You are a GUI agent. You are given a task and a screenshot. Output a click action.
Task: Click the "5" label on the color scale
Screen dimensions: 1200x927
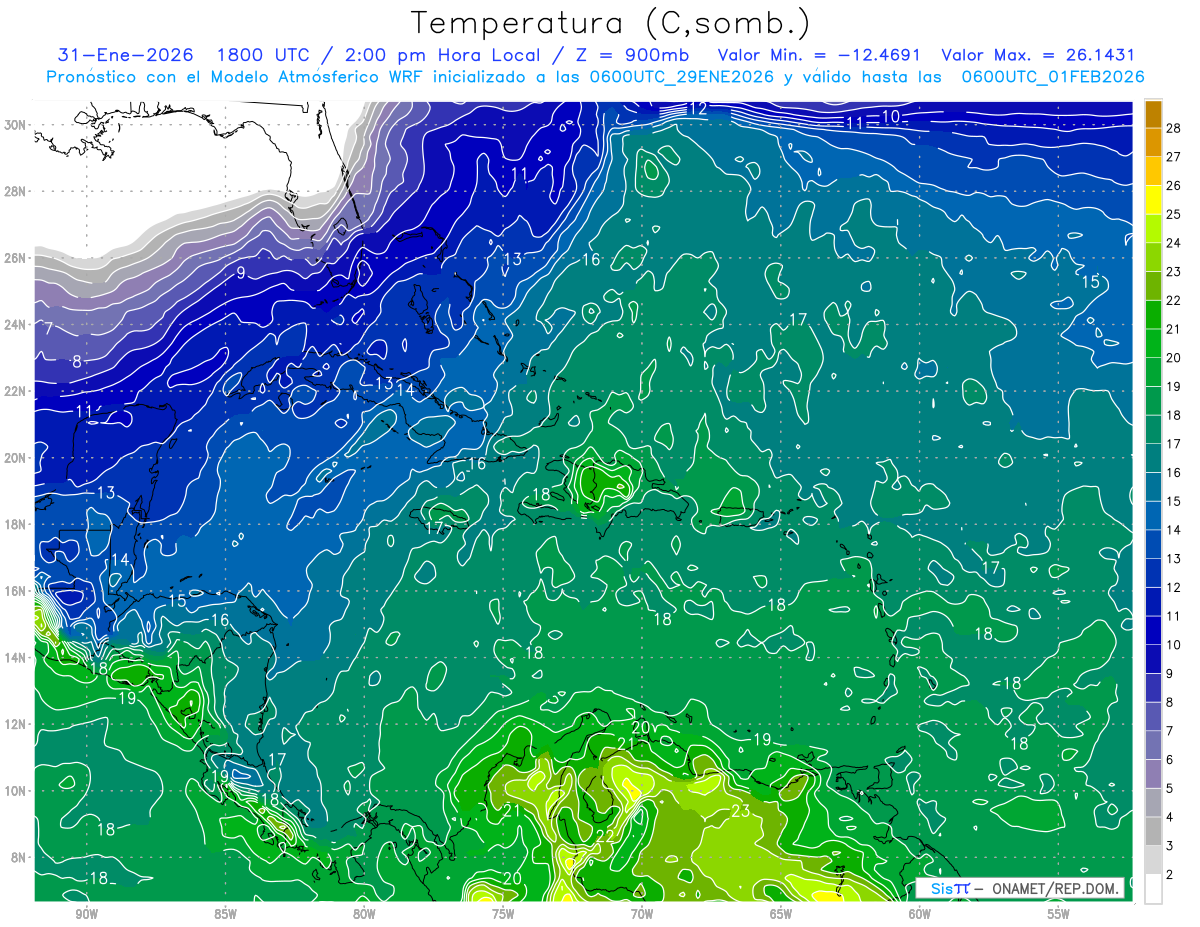click(x=1171, y=788)
